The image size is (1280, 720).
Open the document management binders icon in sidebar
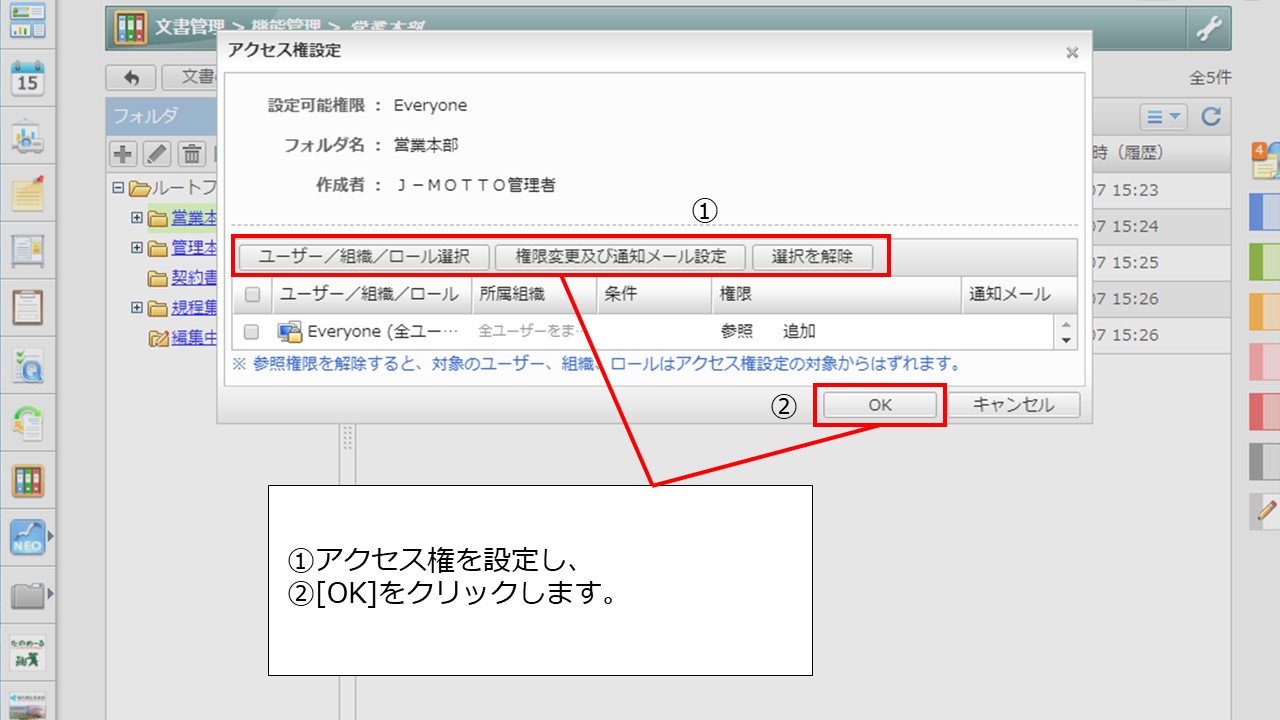tap(28, 480)
